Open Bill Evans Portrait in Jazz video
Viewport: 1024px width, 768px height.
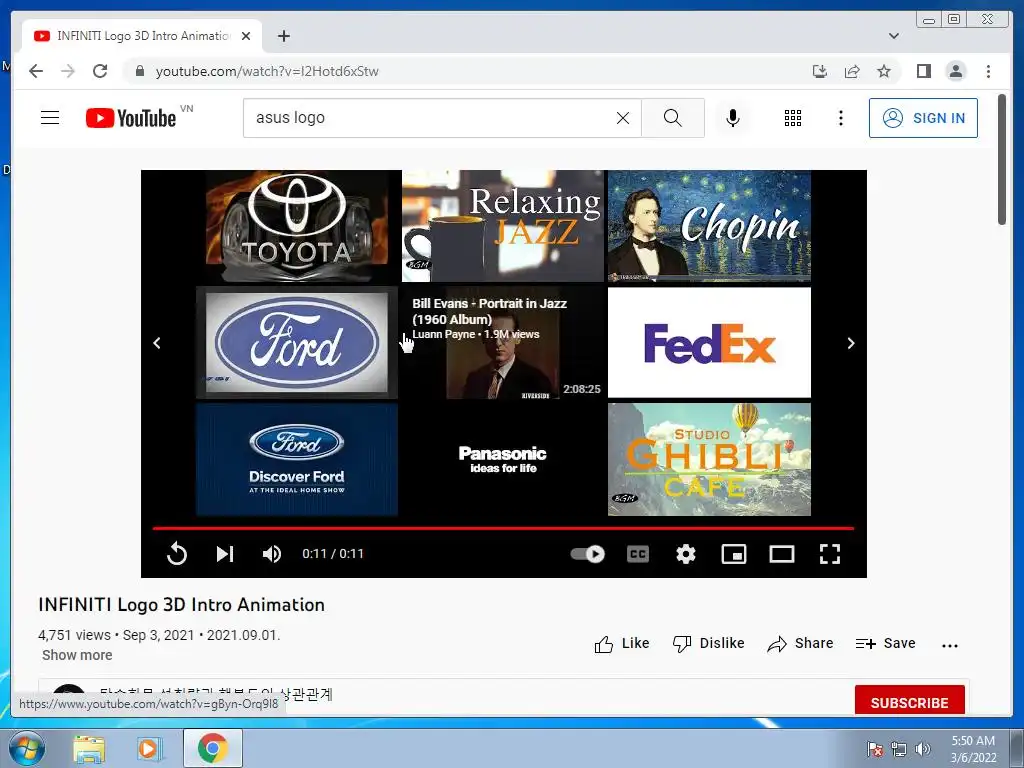click(503, 342)
